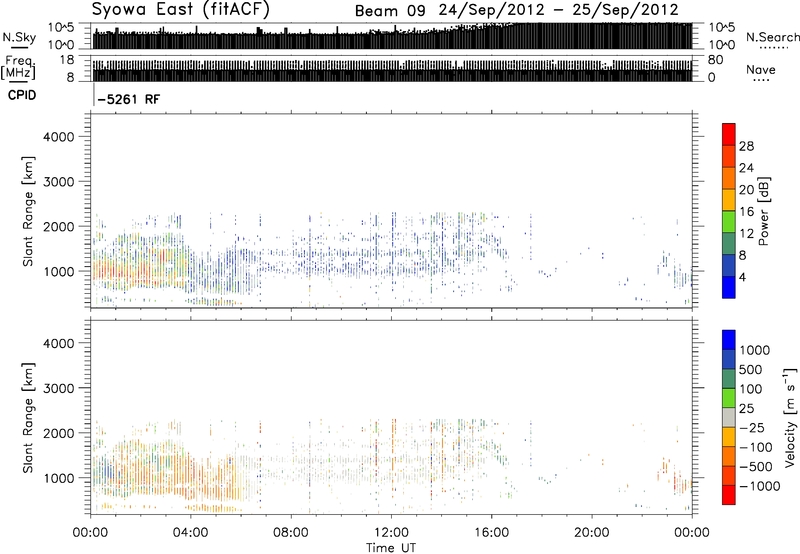Click the '04:00' time axis tick label
Image resolution: width=800 pixels, height=554 pixels.
[190, 533]
